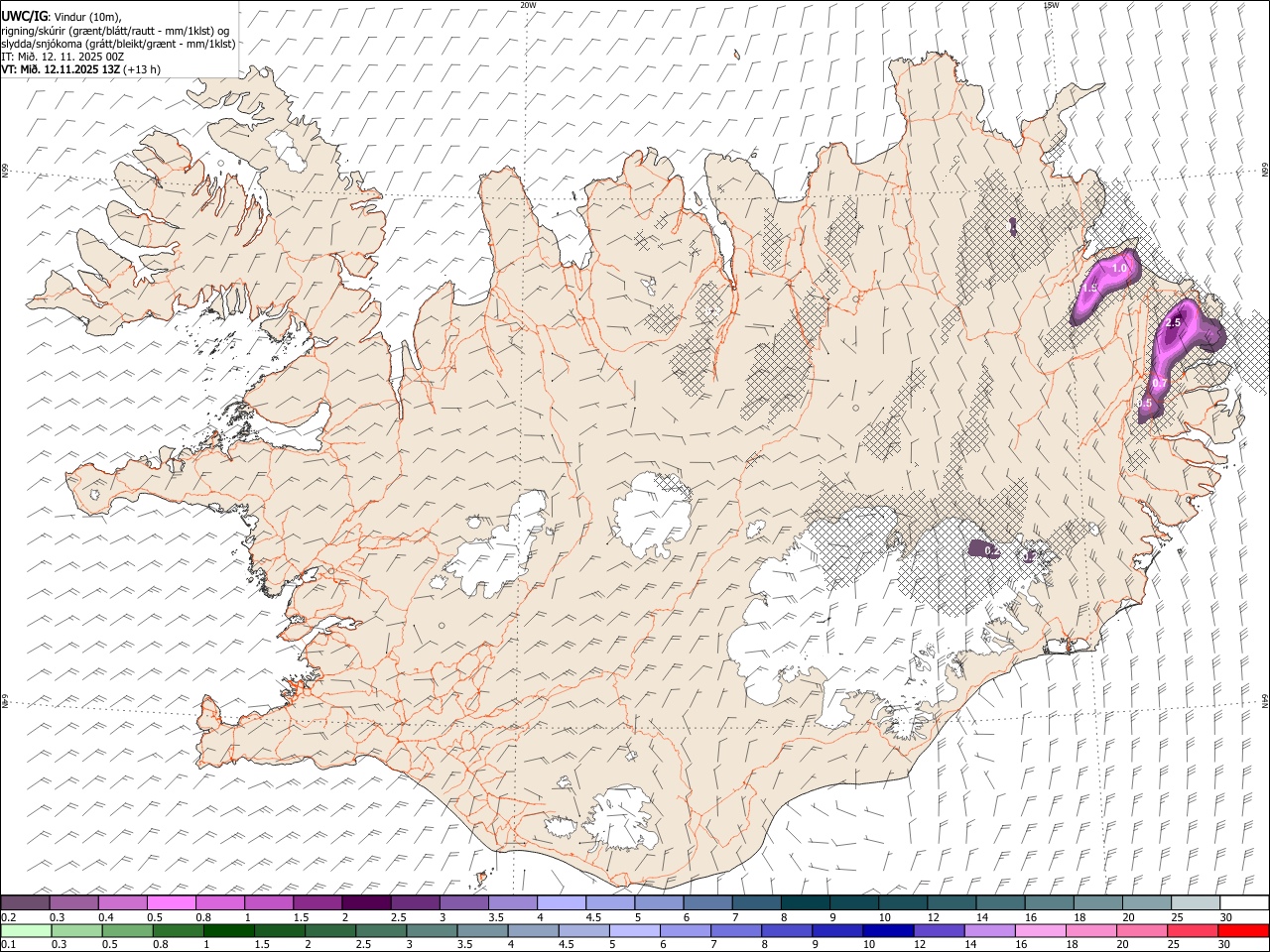Choose the deep blue 10 swatch, bottom scale
The height and width of the screenshot is (952, 1270).
click(887, 931)
